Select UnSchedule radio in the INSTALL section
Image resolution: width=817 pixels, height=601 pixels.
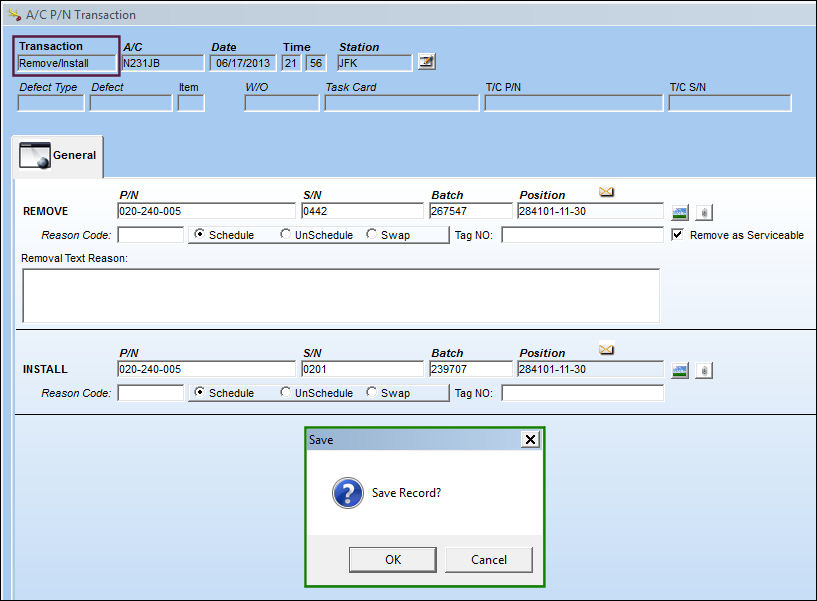click(285, 392)
